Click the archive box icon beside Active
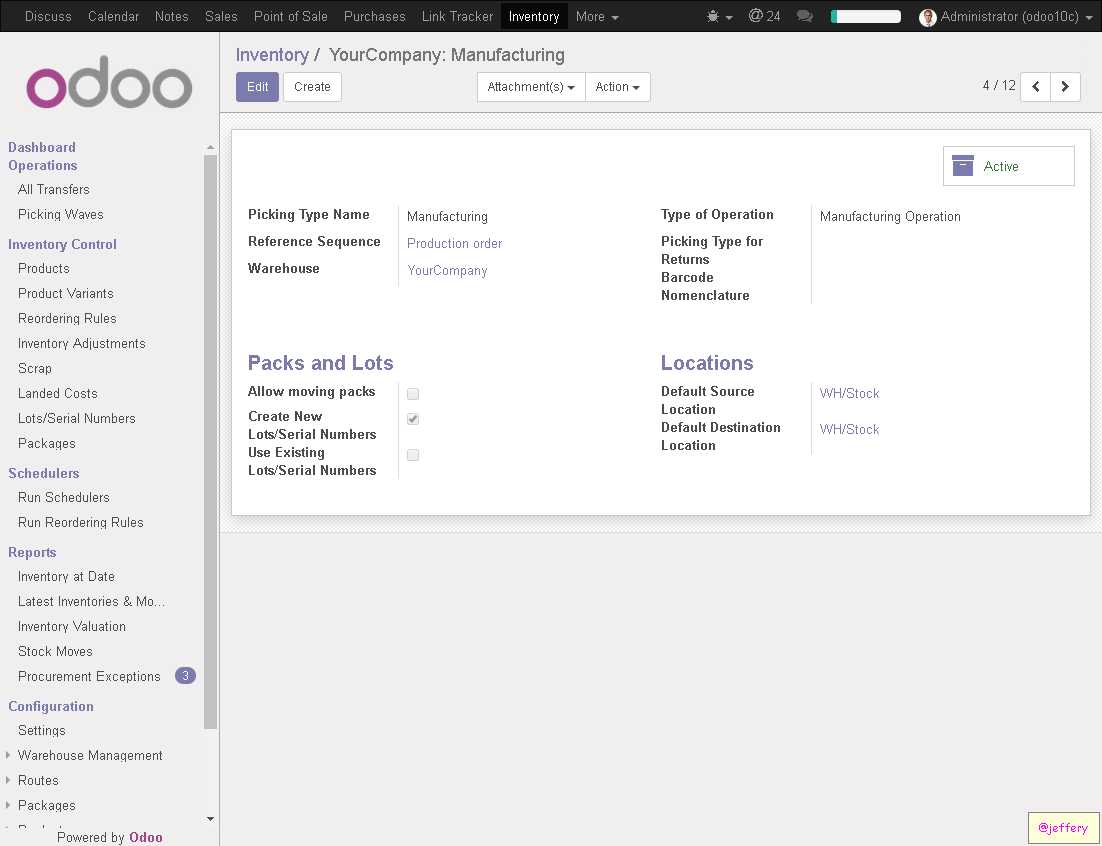1102x846 pixels. point(962,166)
